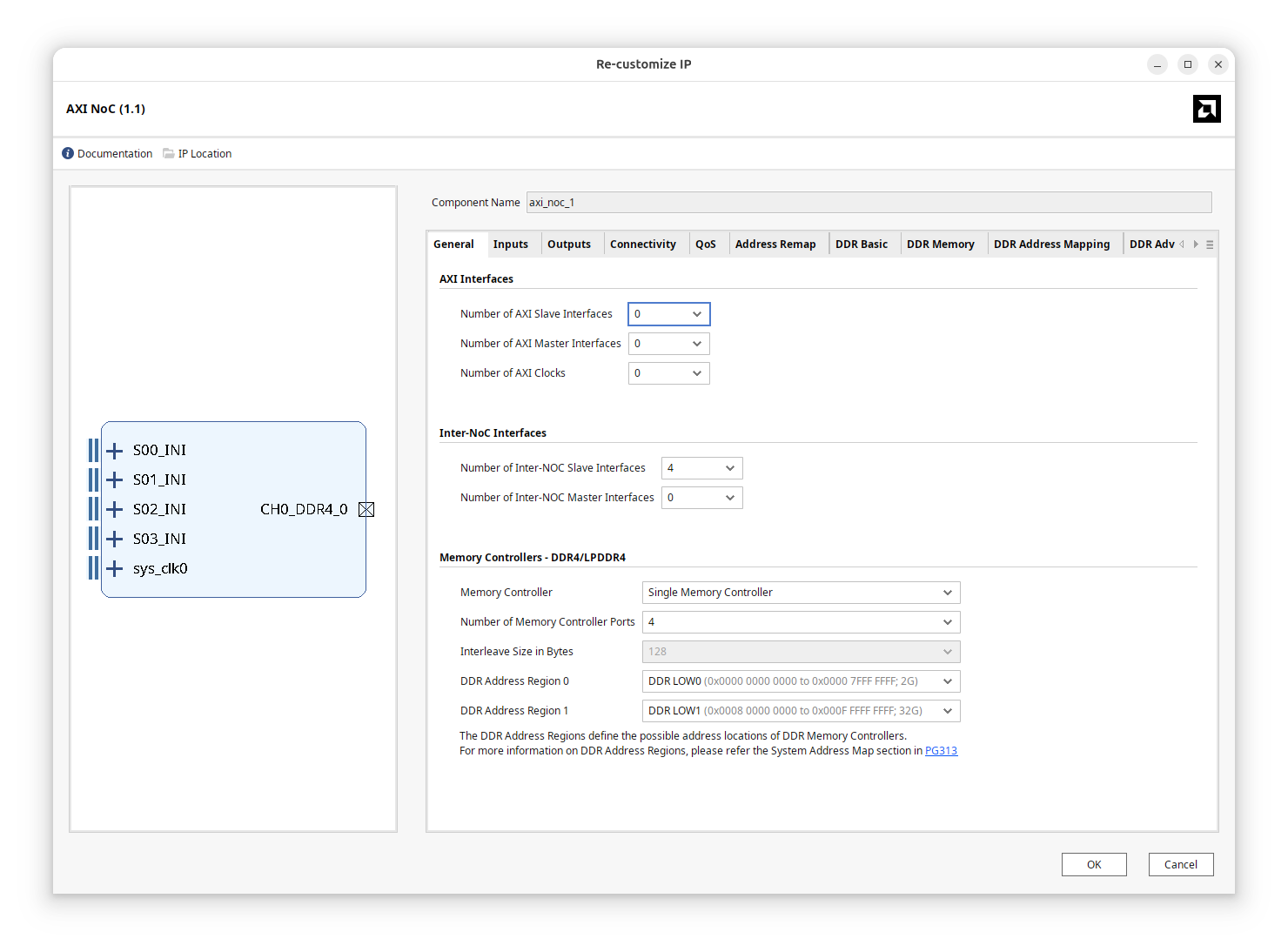
Task: Expand the sys_clk0 port plus icon
Action: tap(114, 569)
